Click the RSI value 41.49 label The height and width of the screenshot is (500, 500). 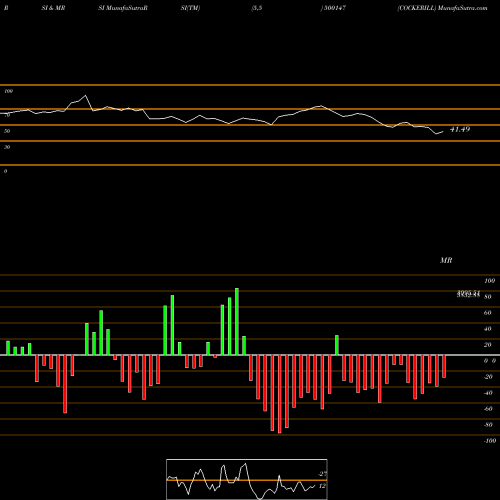coord(460,129)
